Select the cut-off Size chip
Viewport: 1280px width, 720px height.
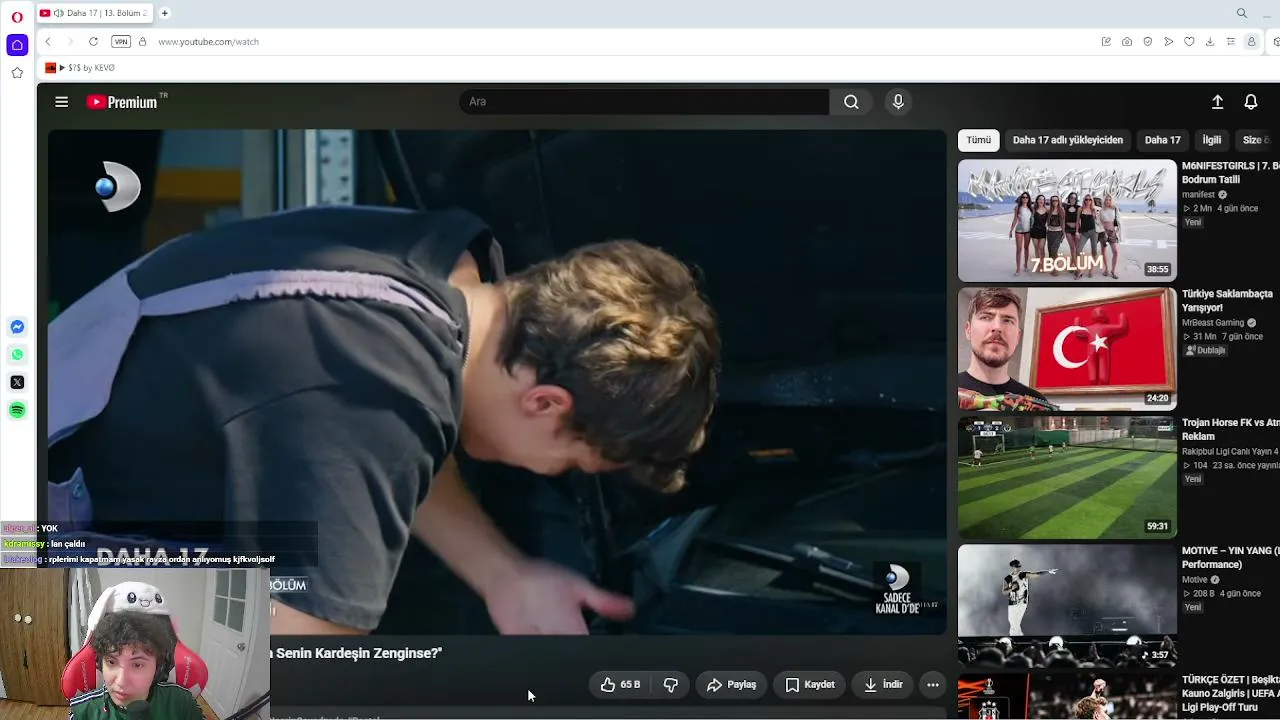(1257, 140)
